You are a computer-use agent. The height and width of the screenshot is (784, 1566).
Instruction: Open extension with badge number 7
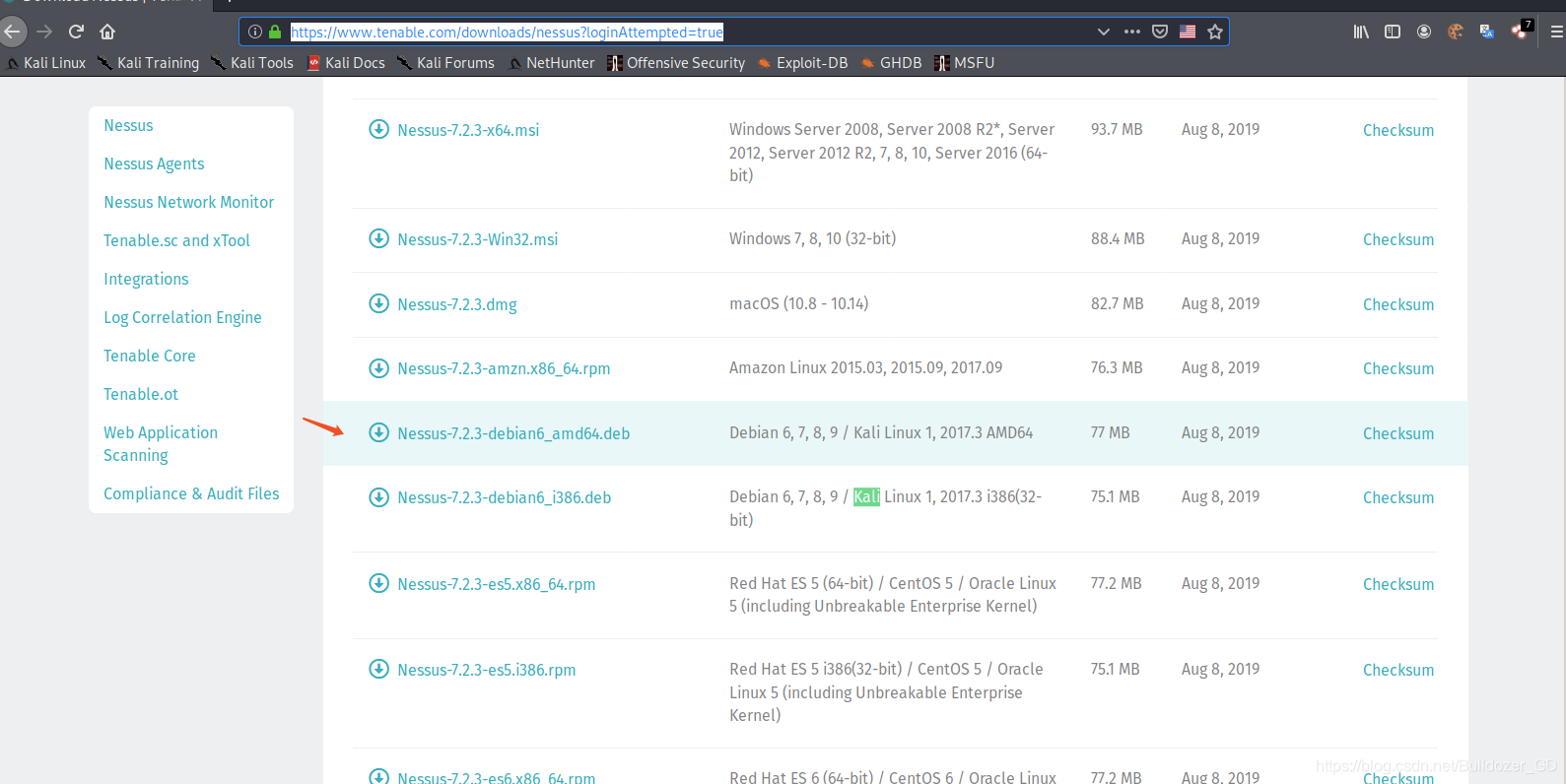[1521, 30]
